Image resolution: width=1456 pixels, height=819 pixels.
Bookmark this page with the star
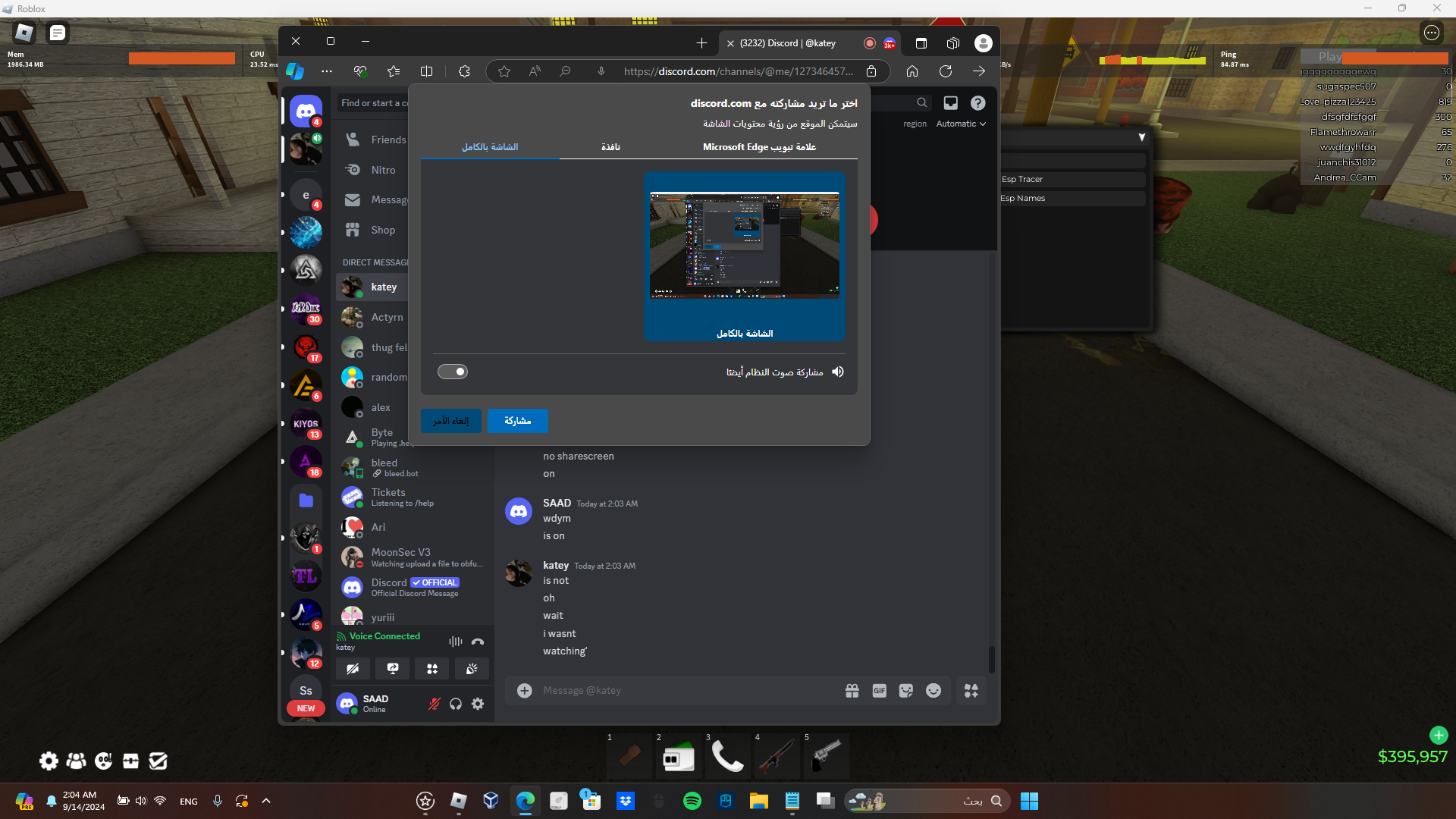504,71
